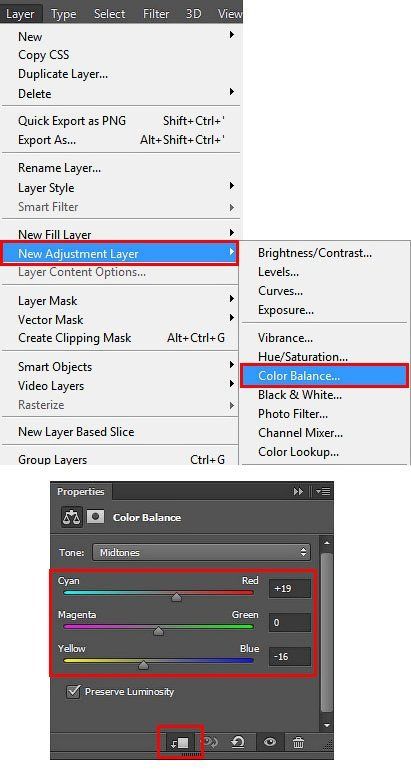Open the Select menu

coord(110,14)
